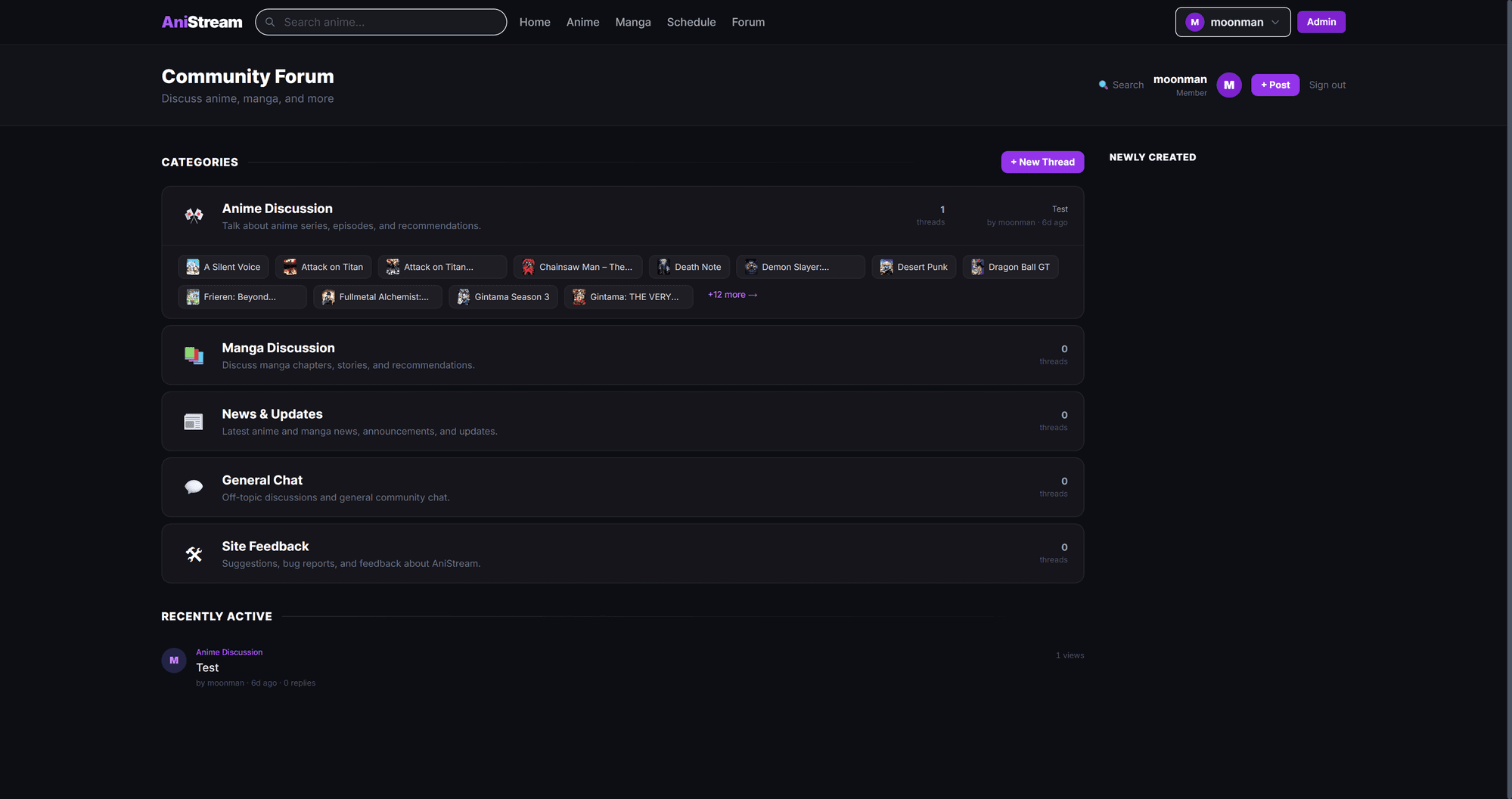Select the Dragon Ball GT tag

(x=1010, y=267)
